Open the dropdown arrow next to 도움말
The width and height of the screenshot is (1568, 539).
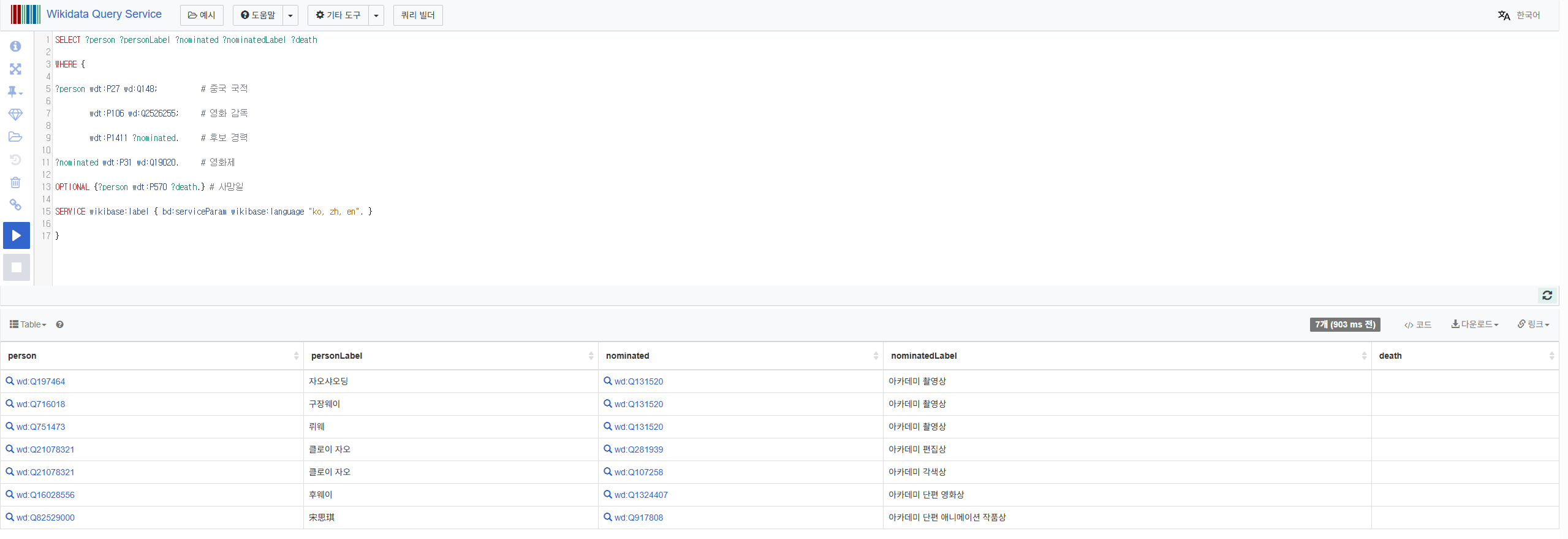click(x=290, y=15)
